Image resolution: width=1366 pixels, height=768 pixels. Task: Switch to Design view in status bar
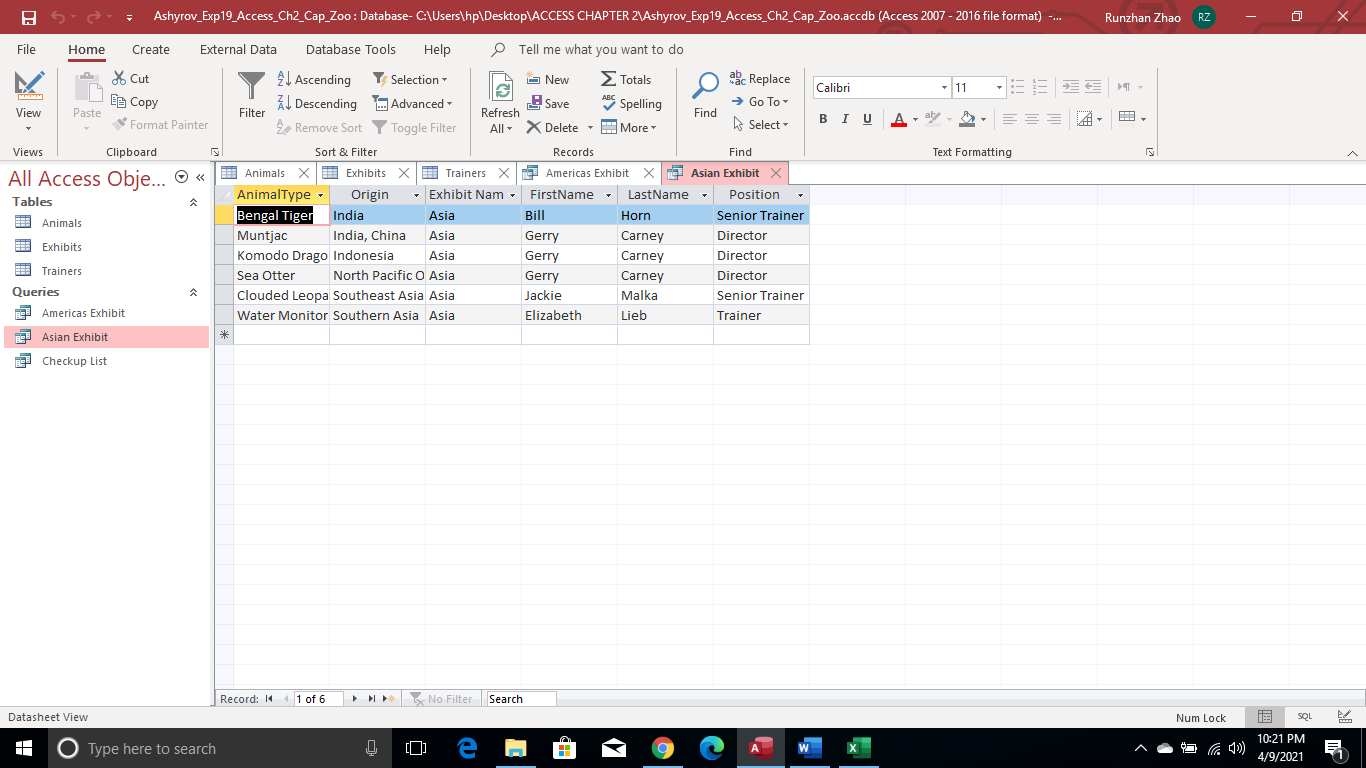tap(1344, 717)
